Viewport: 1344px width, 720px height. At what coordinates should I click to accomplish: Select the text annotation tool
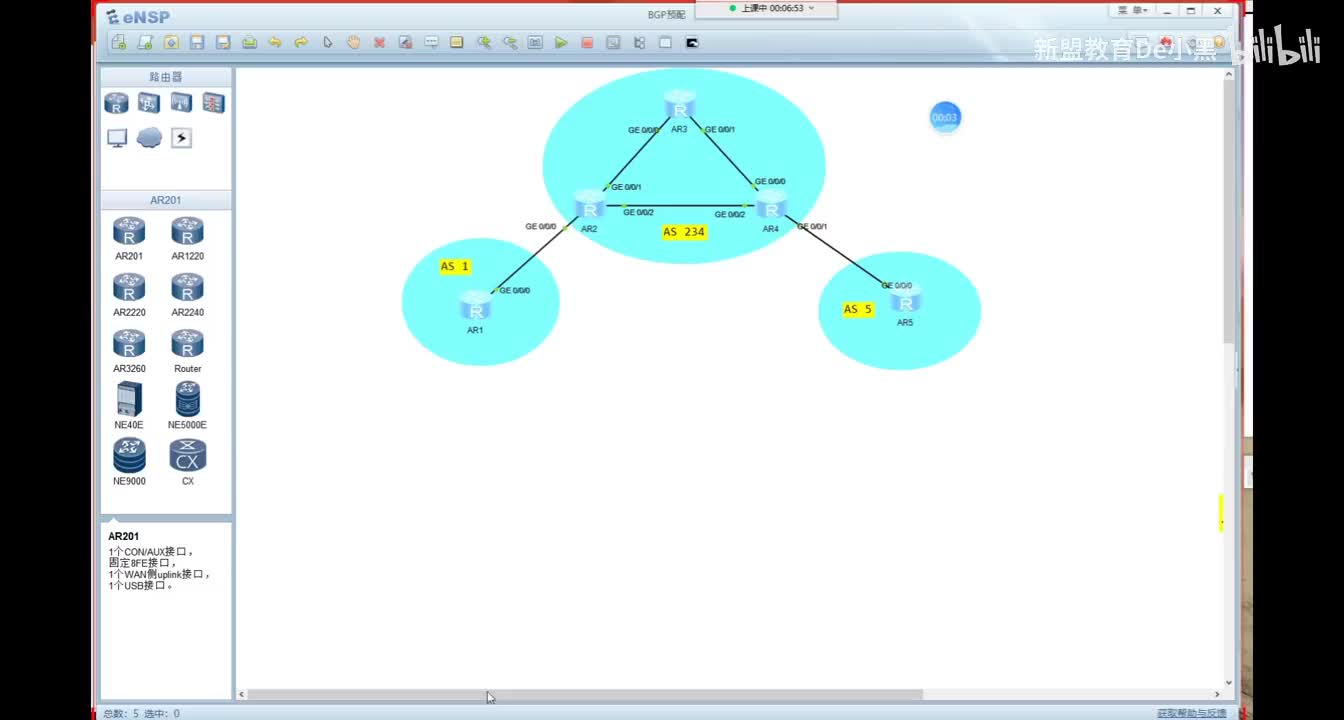click(x=431, y=42)
